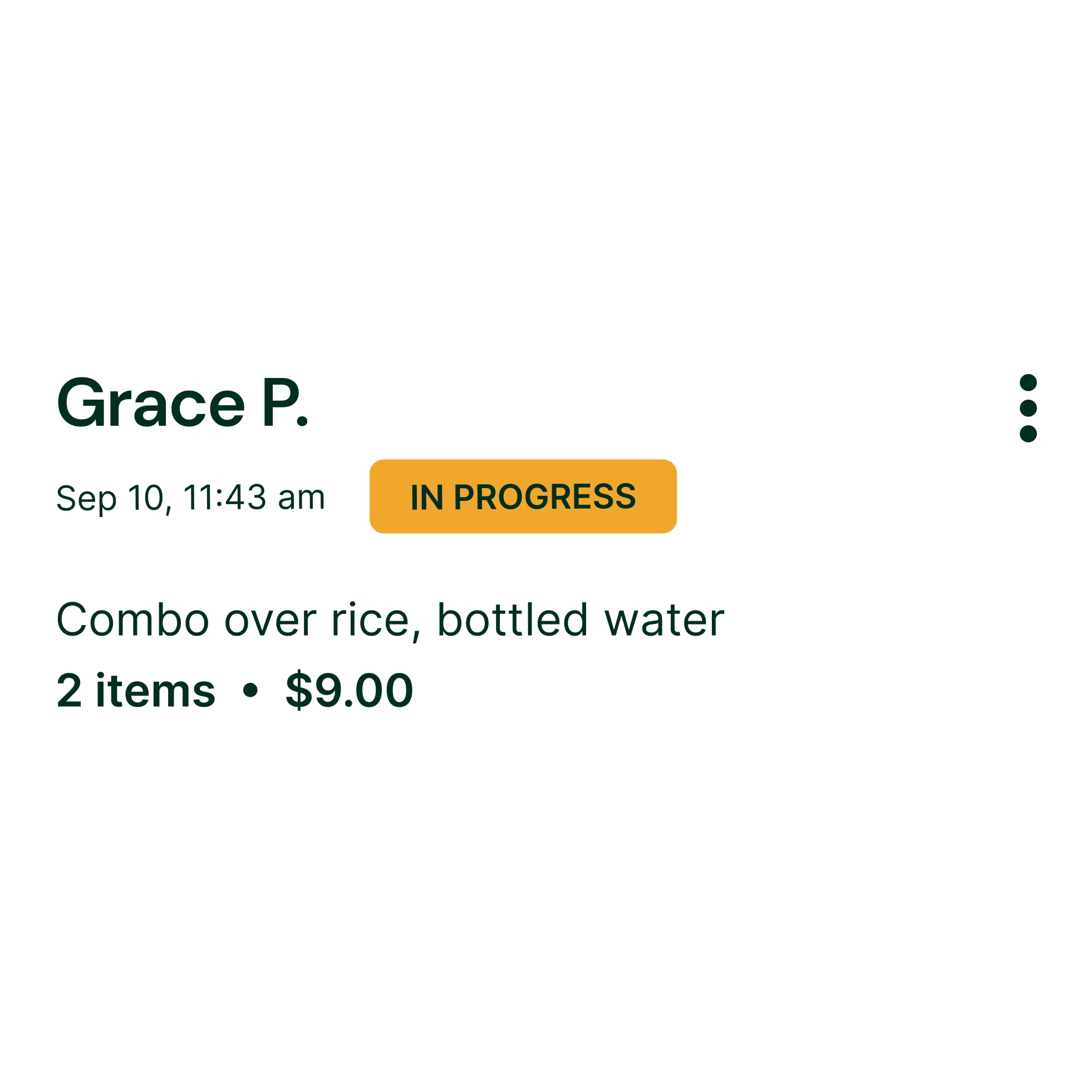Screen dimensions: 1092x1092
Task: Tap the top dot of the kebab menu
Action: (1028, 383)
